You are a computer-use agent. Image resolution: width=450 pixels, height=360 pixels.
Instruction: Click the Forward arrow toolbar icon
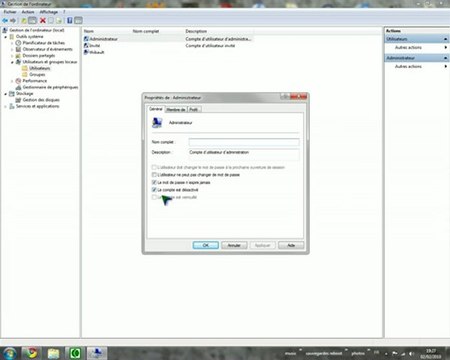13,21
